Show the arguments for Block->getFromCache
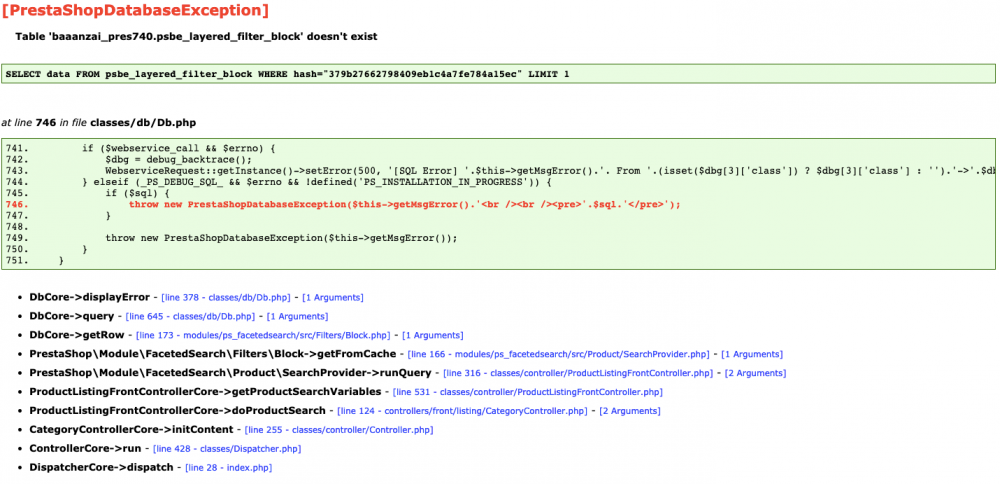Viewport: 1000px width, 484px height. pyautogui.click(x=752, y=355)
